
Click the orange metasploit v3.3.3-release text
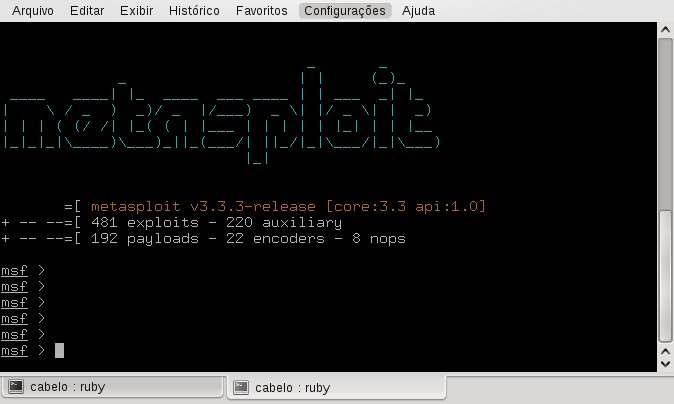[x=294, y=206]
